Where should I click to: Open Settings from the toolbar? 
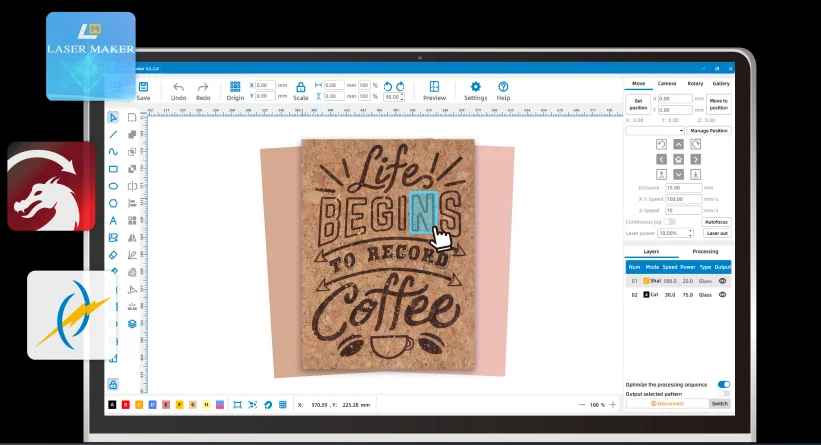click(475, 89)
